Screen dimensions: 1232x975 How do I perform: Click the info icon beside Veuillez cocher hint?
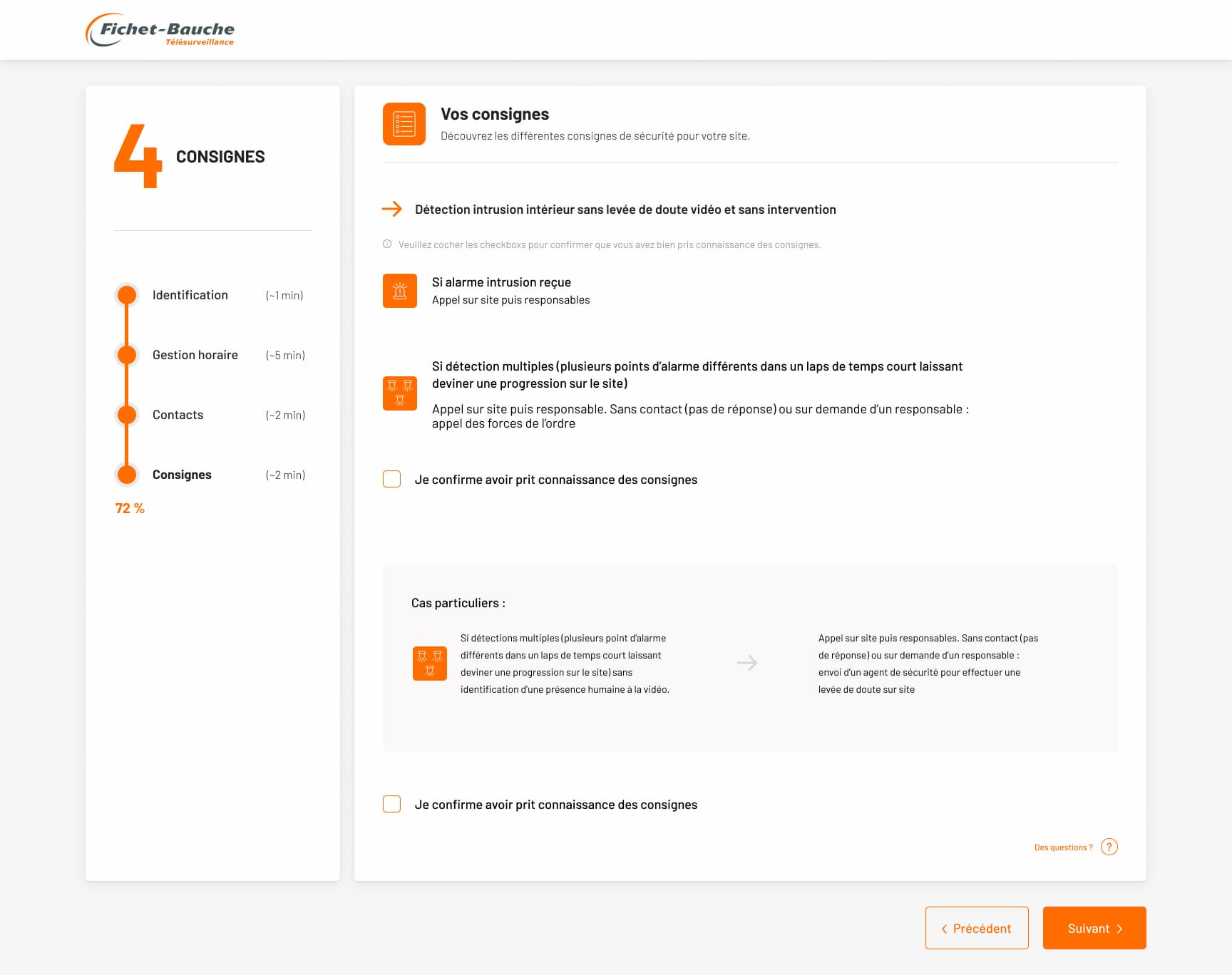(x=387, y=244)
